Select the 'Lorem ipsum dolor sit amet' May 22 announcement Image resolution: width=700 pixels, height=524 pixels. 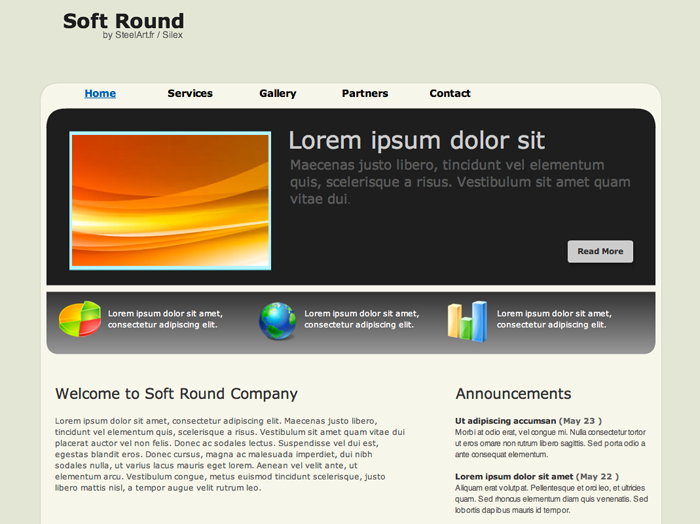pyautogui.click(x=514, y=477)
